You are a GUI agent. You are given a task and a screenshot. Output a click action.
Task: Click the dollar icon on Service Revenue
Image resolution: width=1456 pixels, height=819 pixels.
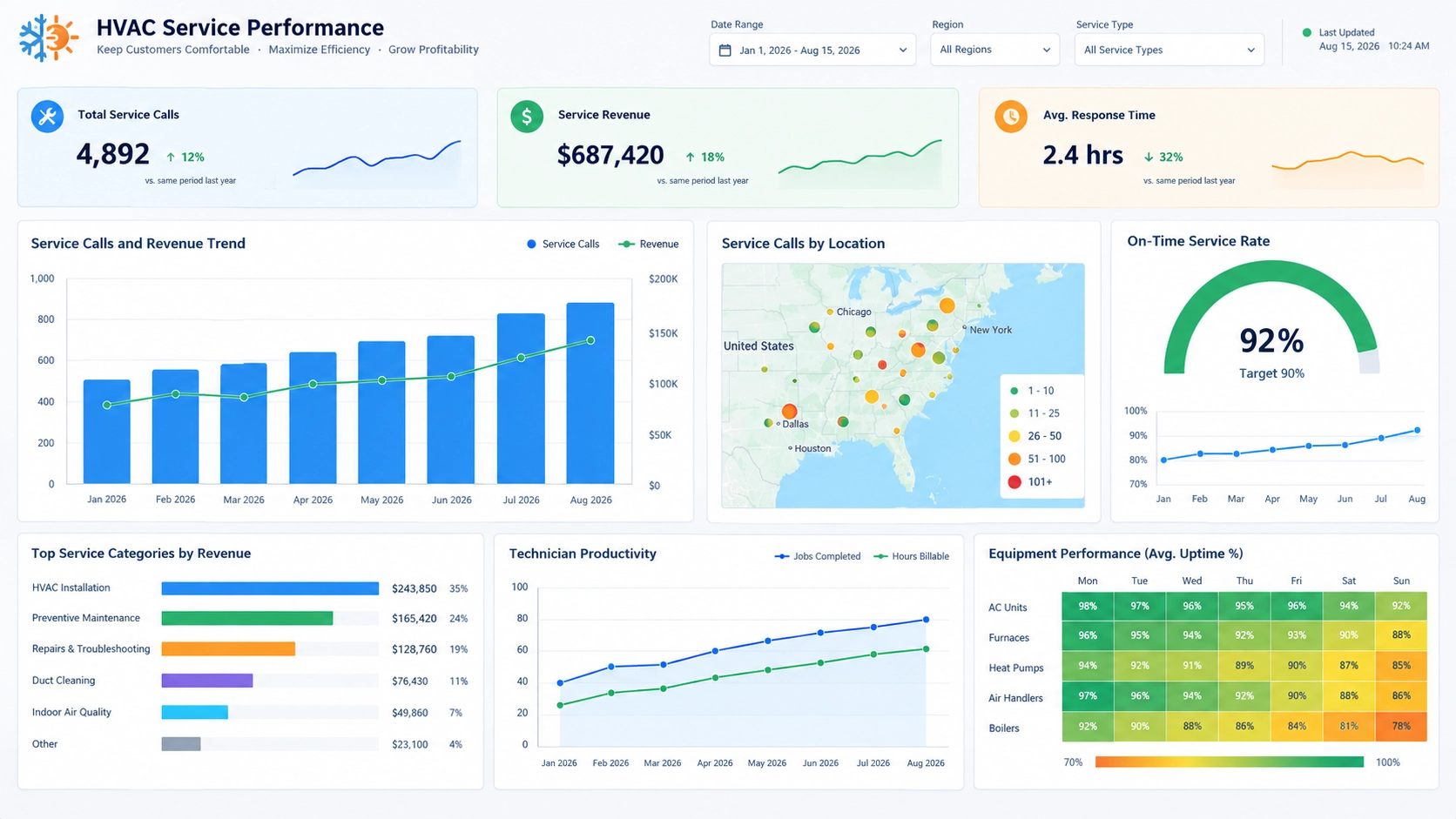click(527, 116)
